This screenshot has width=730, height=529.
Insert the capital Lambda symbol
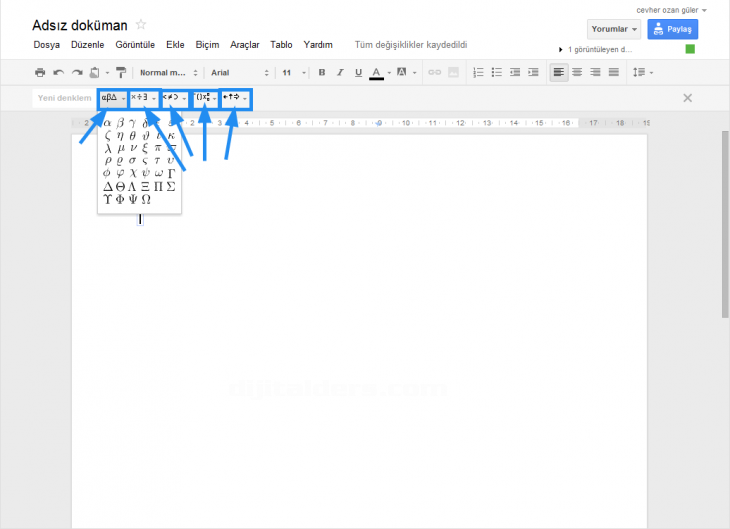click(132, 187)
